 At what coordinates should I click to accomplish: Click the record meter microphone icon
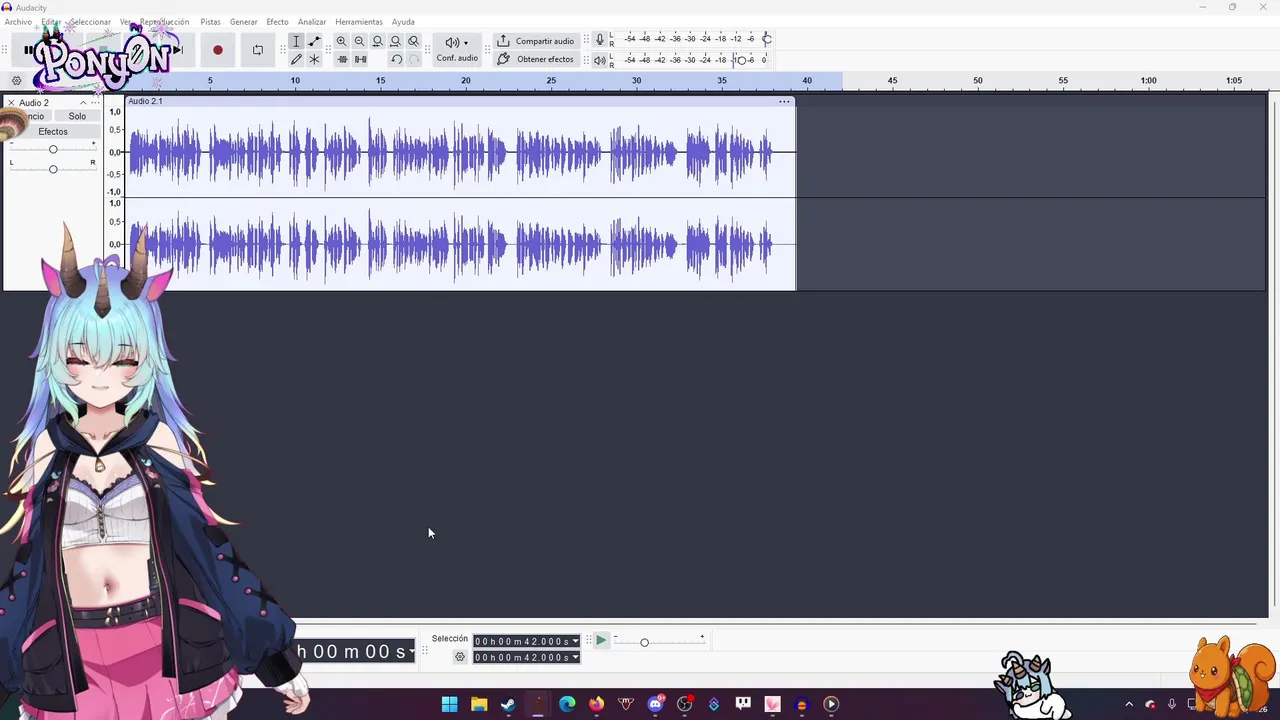[x=600, y=40]
